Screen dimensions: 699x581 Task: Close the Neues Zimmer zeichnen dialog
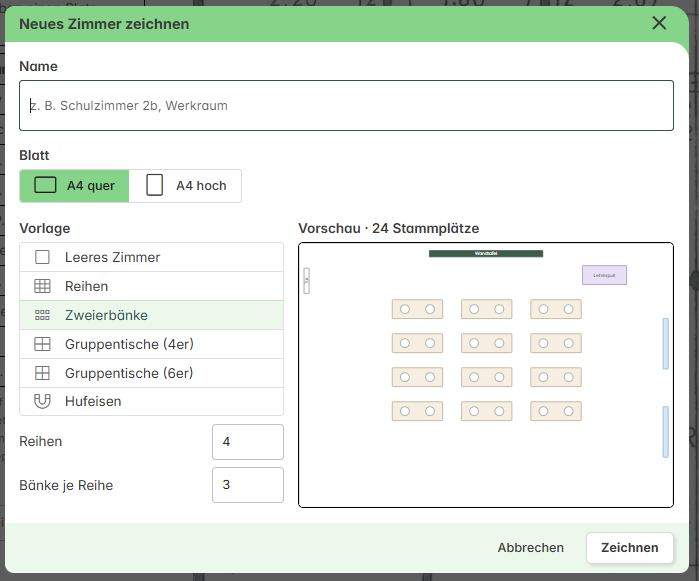point(659,23)
